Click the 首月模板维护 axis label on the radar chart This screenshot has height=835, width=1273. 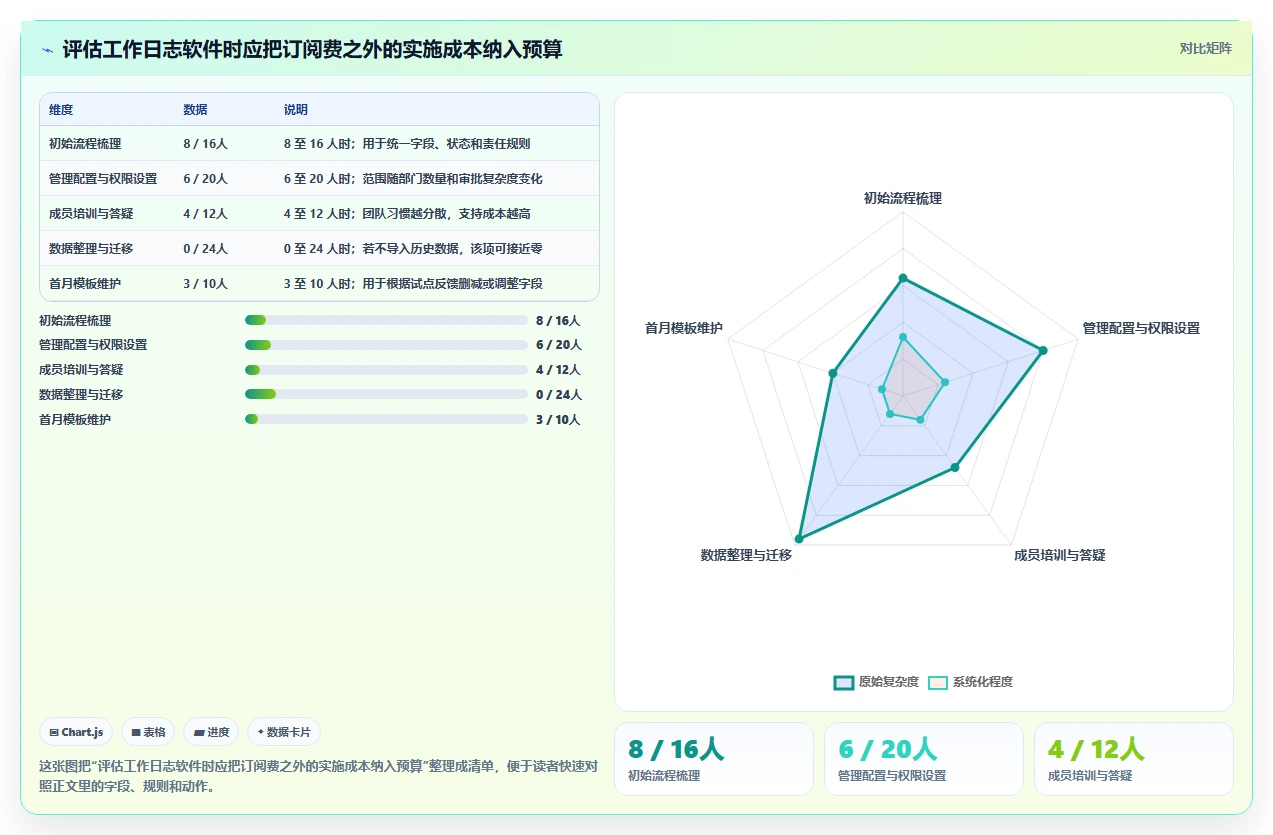[x=684, y=328]
